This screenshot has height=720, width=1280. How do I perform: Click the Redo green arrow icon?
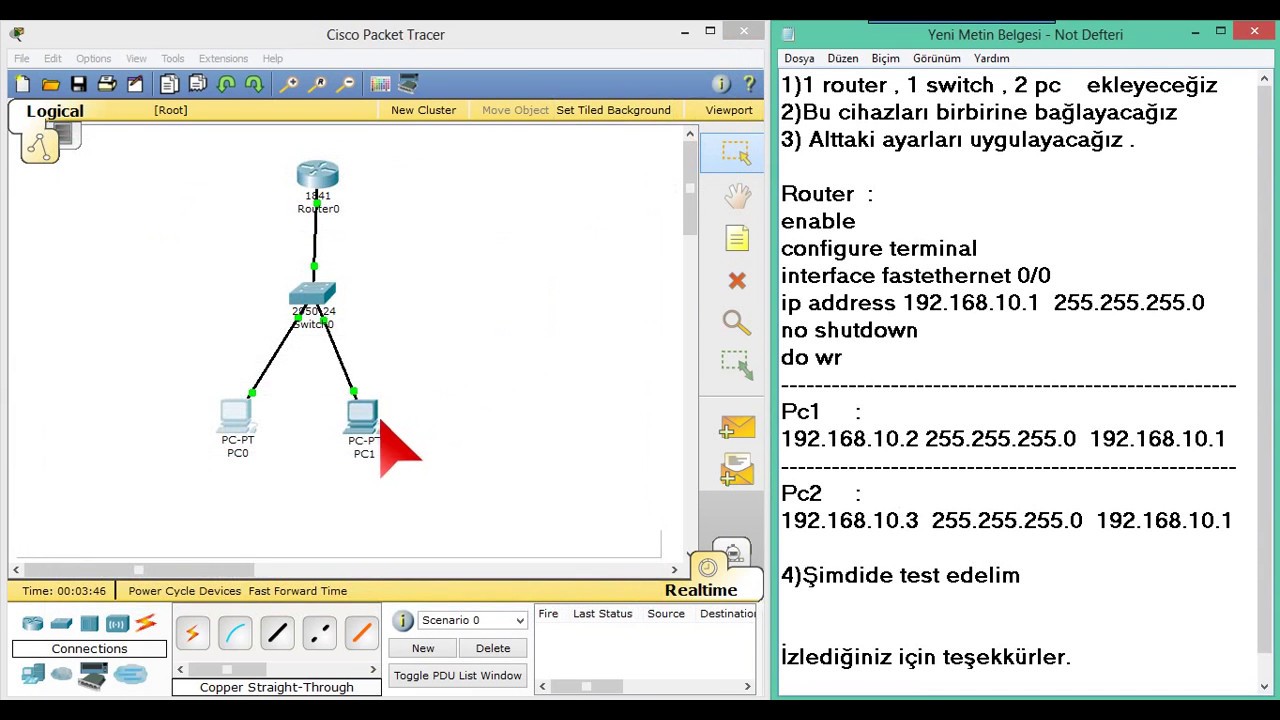pyautogui.click(x=254, y=84)
